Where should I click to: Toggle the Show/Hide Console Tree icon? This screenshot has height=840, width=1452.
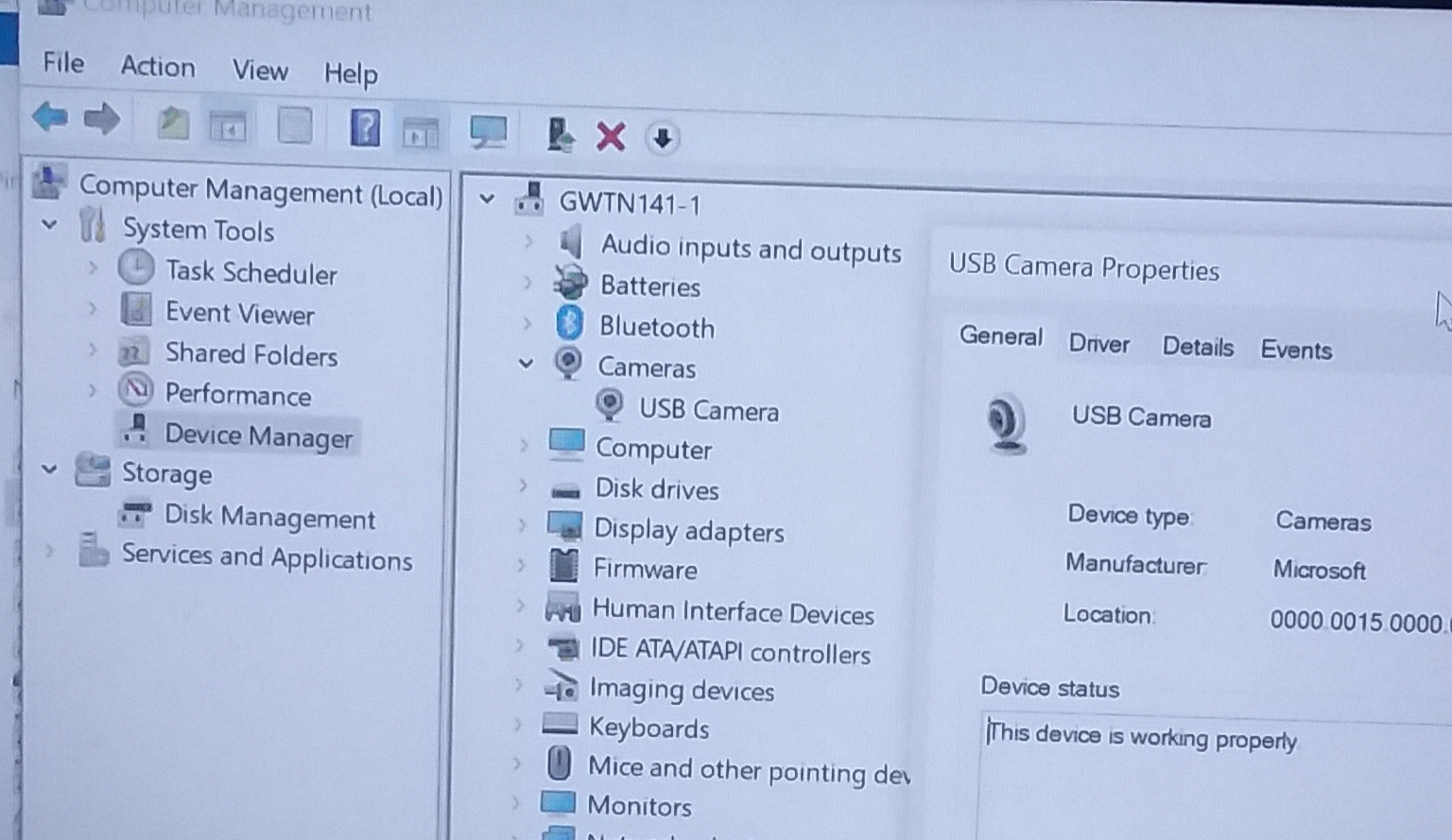[228, 126]
